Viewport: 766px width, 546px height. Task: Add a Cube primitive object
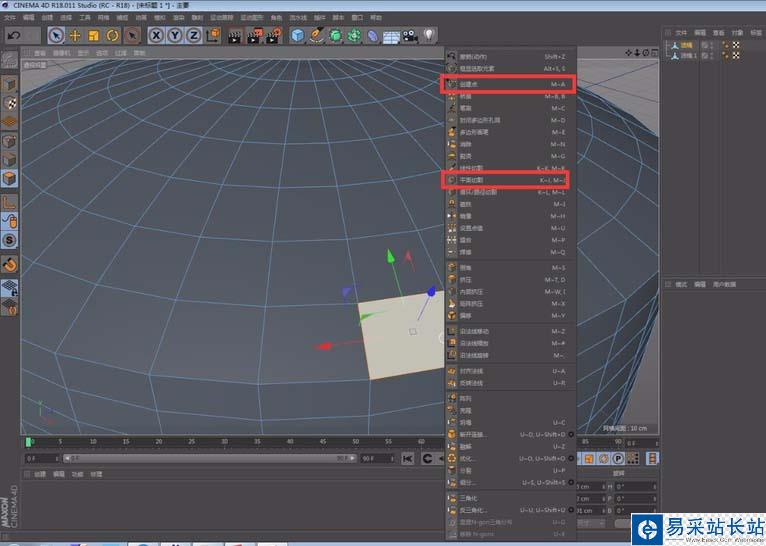coord(298,35)
